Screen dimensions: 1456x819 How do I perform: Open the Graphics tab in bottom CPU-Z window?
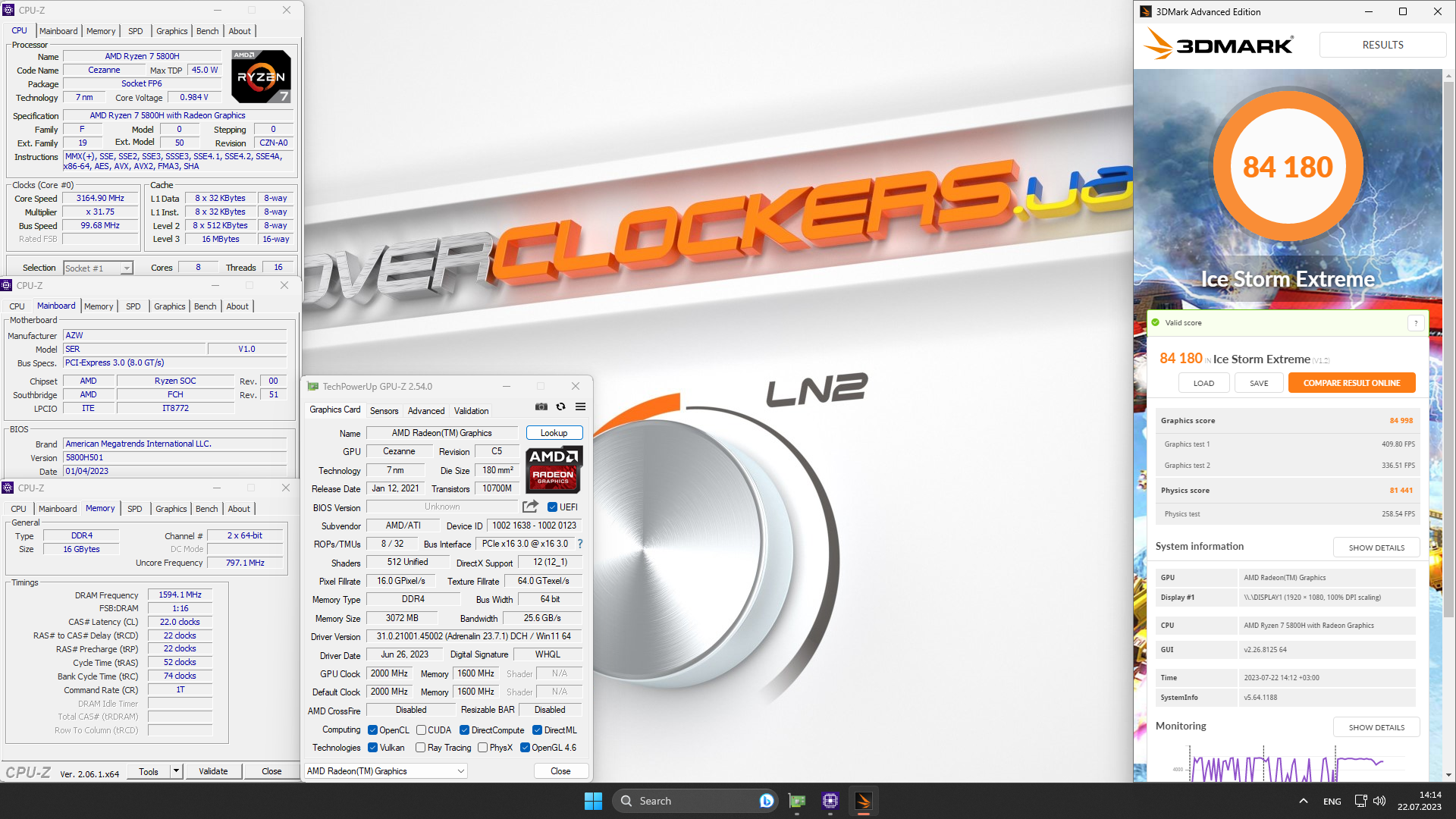(171, 509)
